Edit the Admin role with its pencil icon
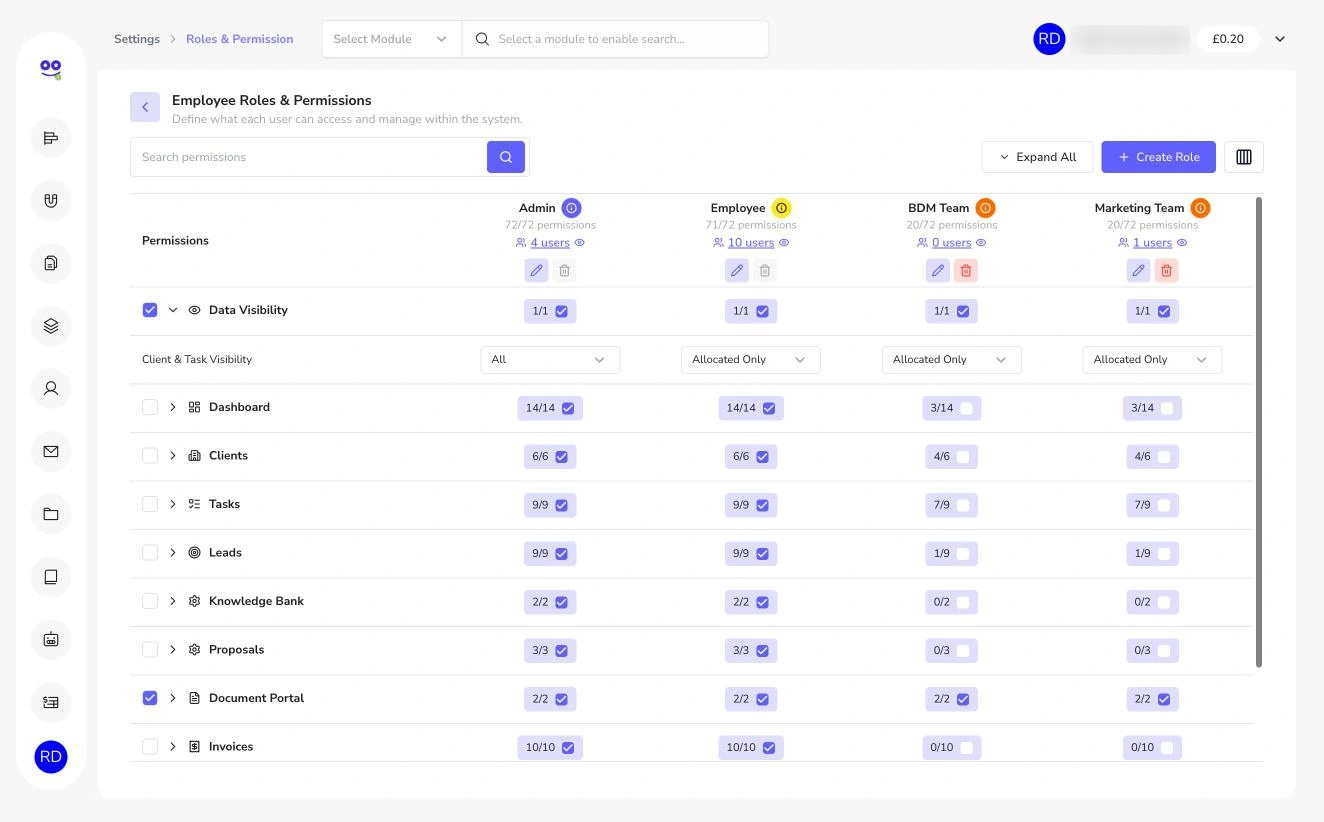This screenshot has width=1324, height=822. point(537,270)
